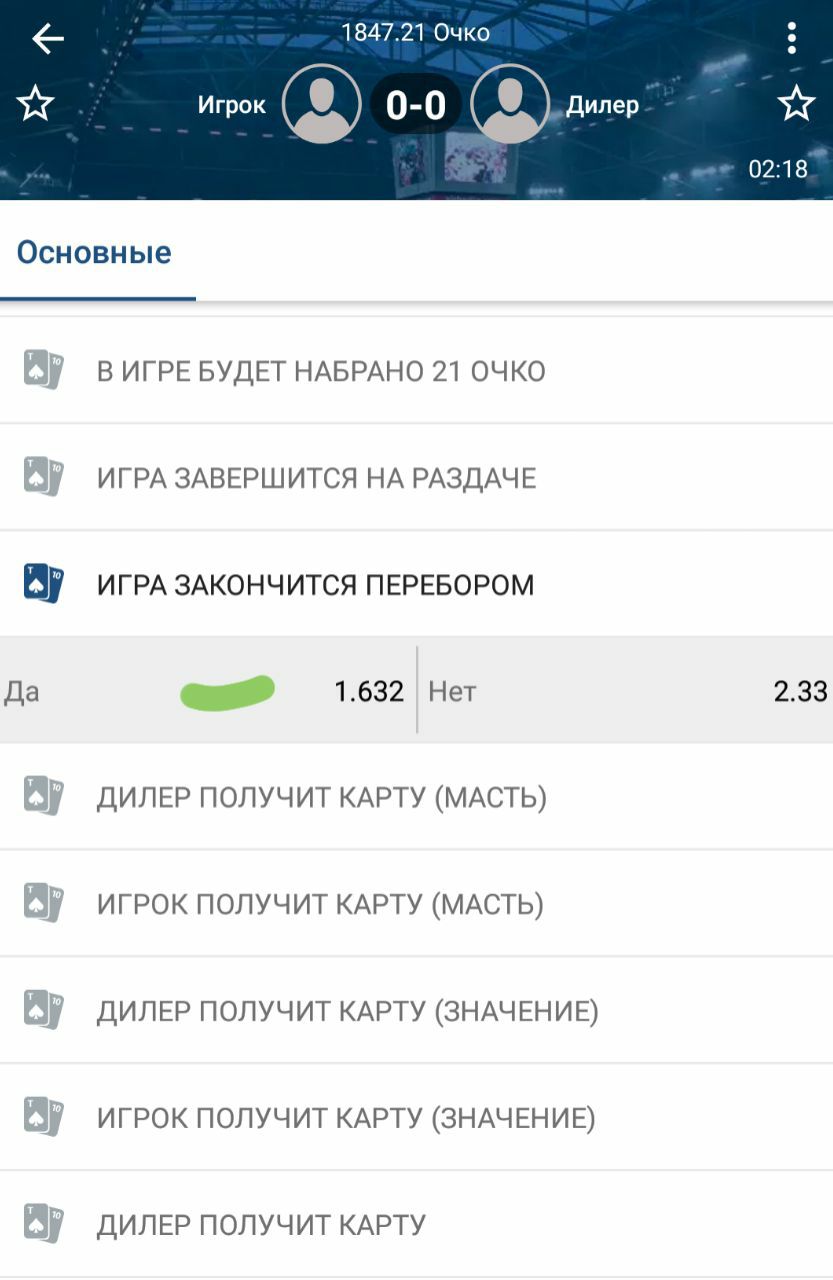This screenshot has height=1280, width=833.
Task: Expand 'Игра завершится на раздаче' market
Action: coord(316,478)
